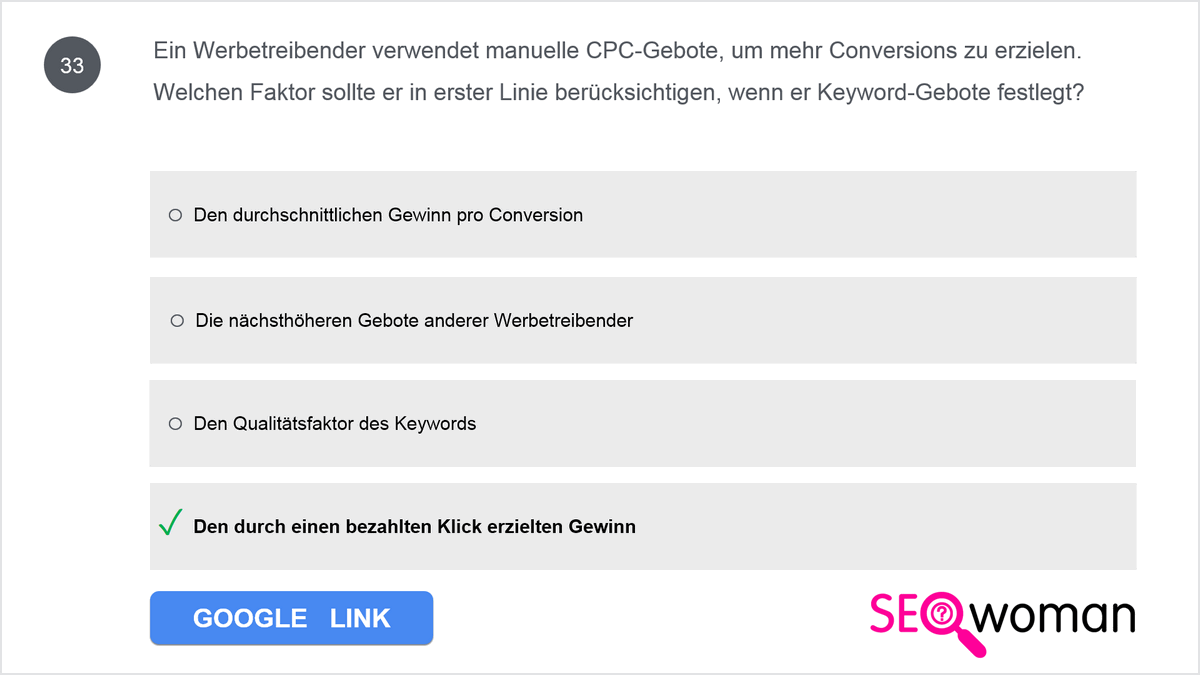Select answer text 'Den Qualitätsfaktor des Keywords'
Screen dimensions: 1200x675
point(335,424)
